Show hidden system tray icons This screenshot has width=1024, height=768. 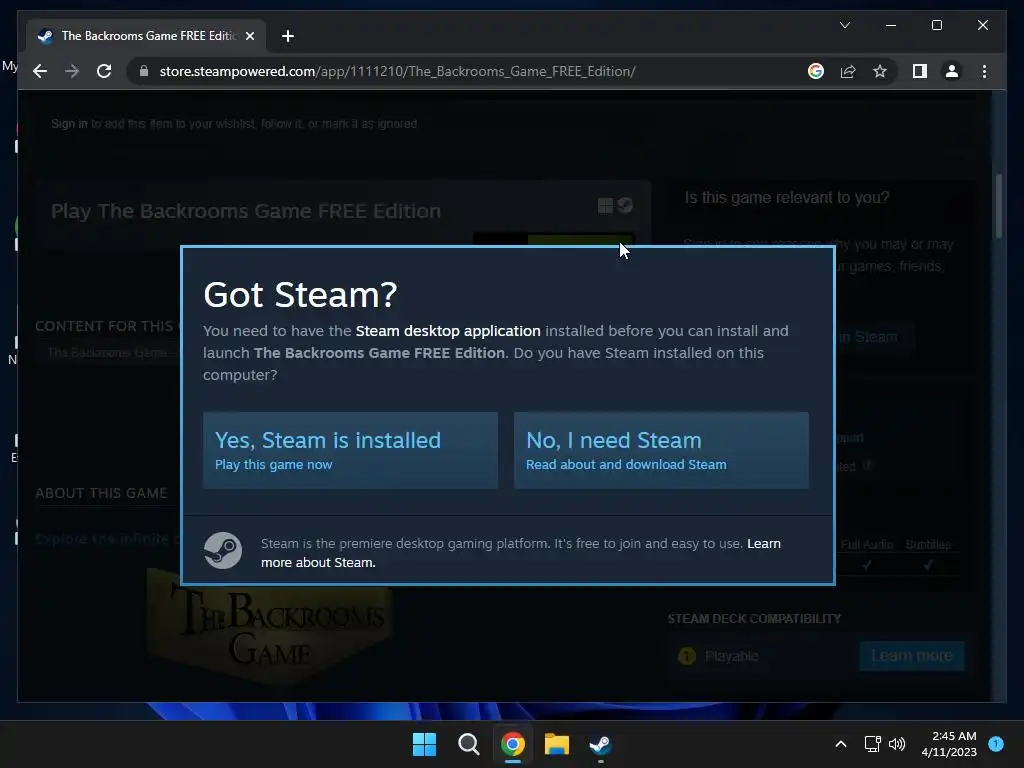pyautogui.click(x=841, y=744)
